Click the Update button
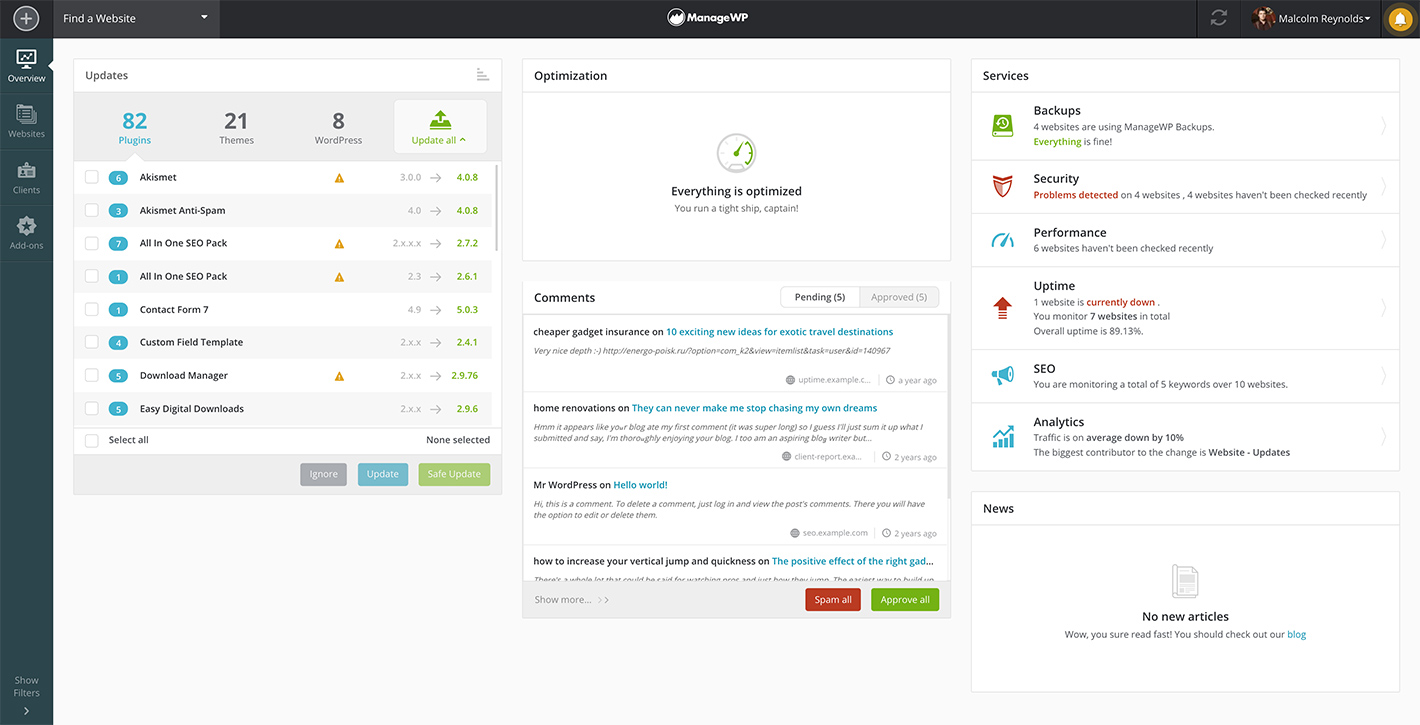The image size is (1420, 725). (x=383, y=474)
